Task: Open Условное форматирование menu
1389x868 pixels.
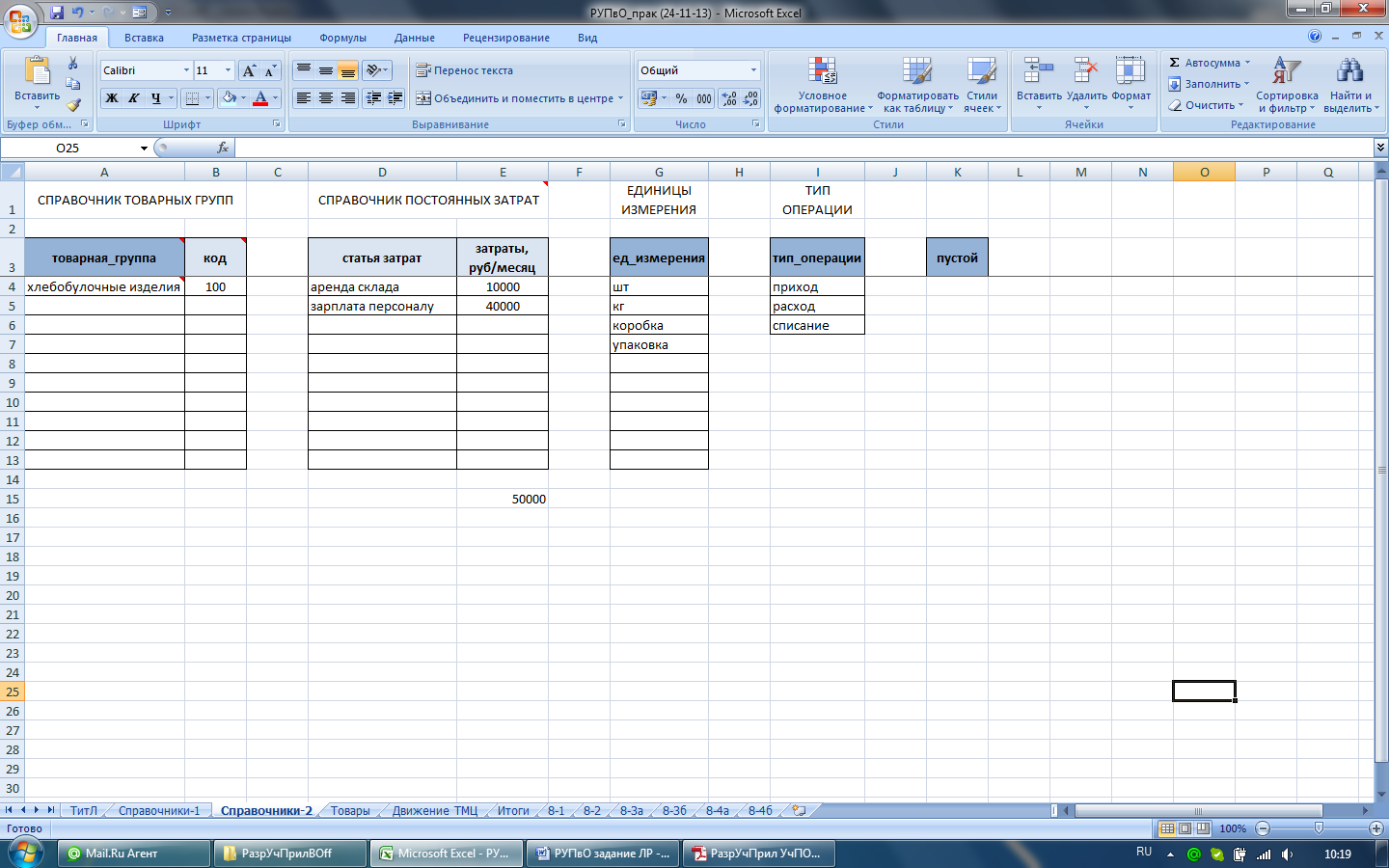Action: [823, 85]
